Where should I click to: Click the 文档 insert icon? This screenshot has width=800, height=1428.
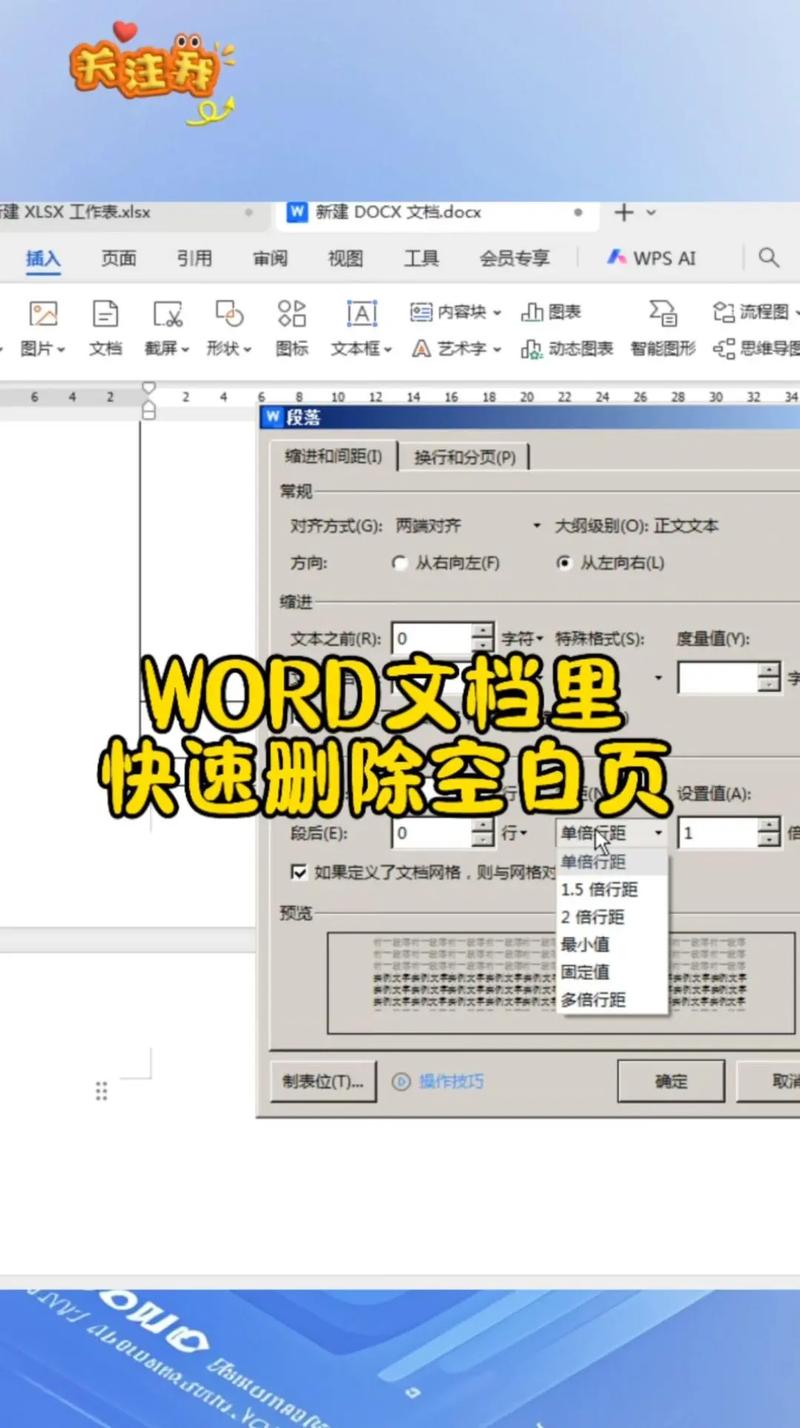(105, 329)
